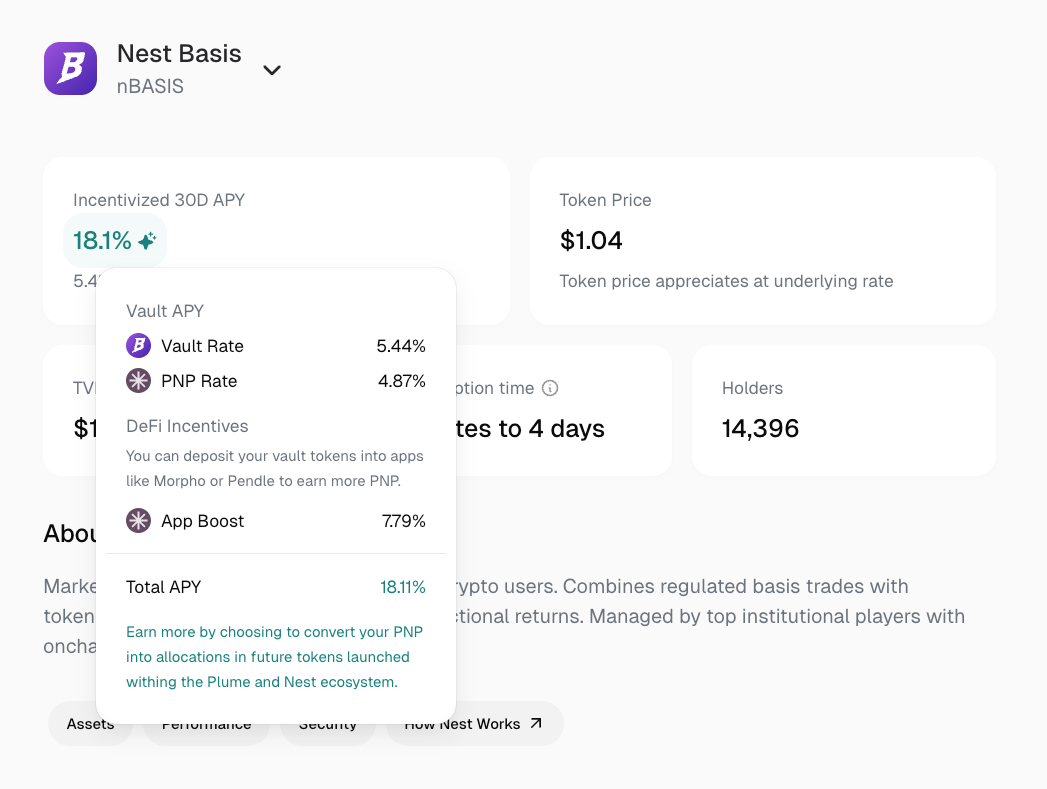Click the PNP Rate 4.87% value
The height and width of the screenshot is (789, 1047).
click(401, 381)
